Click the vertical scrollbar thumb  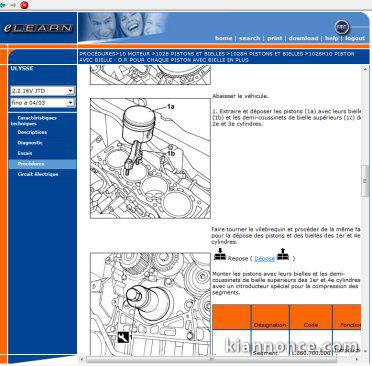tap(365, 180)
